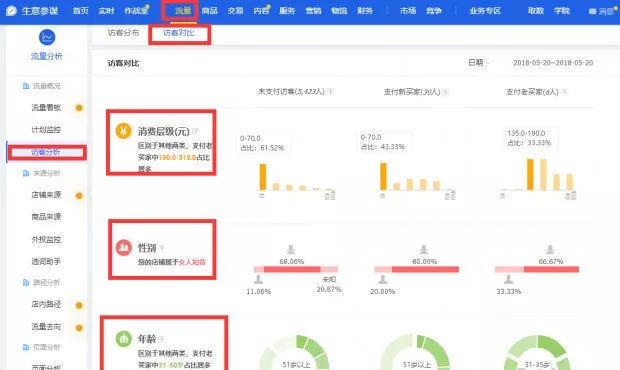Open 商品 in top navigation
The width and height of the screenshot is (620, 370).
[210, 11]
